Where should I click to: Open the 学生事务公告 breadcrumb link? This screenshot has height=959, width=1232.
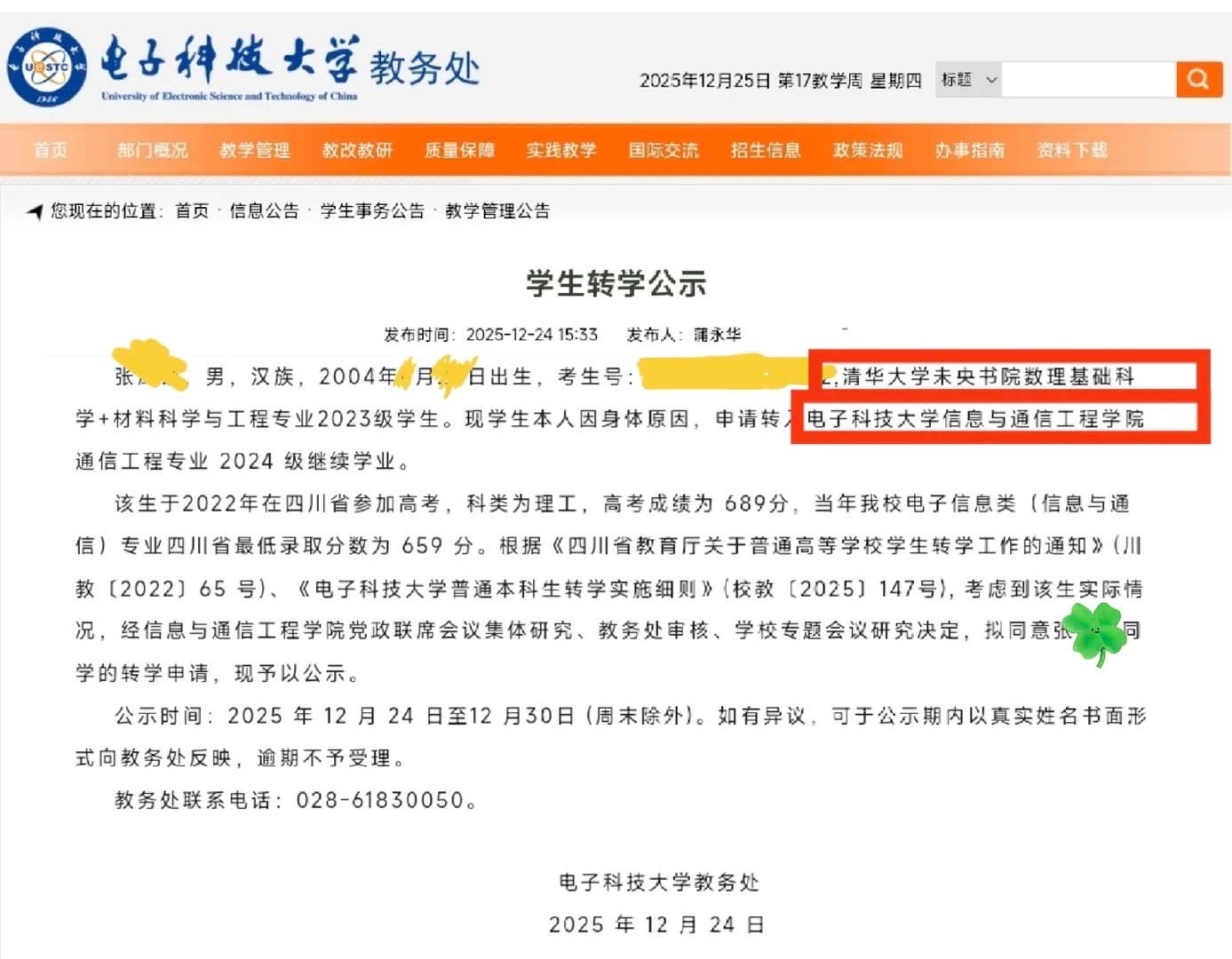pyautogui.click(x=372, y=211)
